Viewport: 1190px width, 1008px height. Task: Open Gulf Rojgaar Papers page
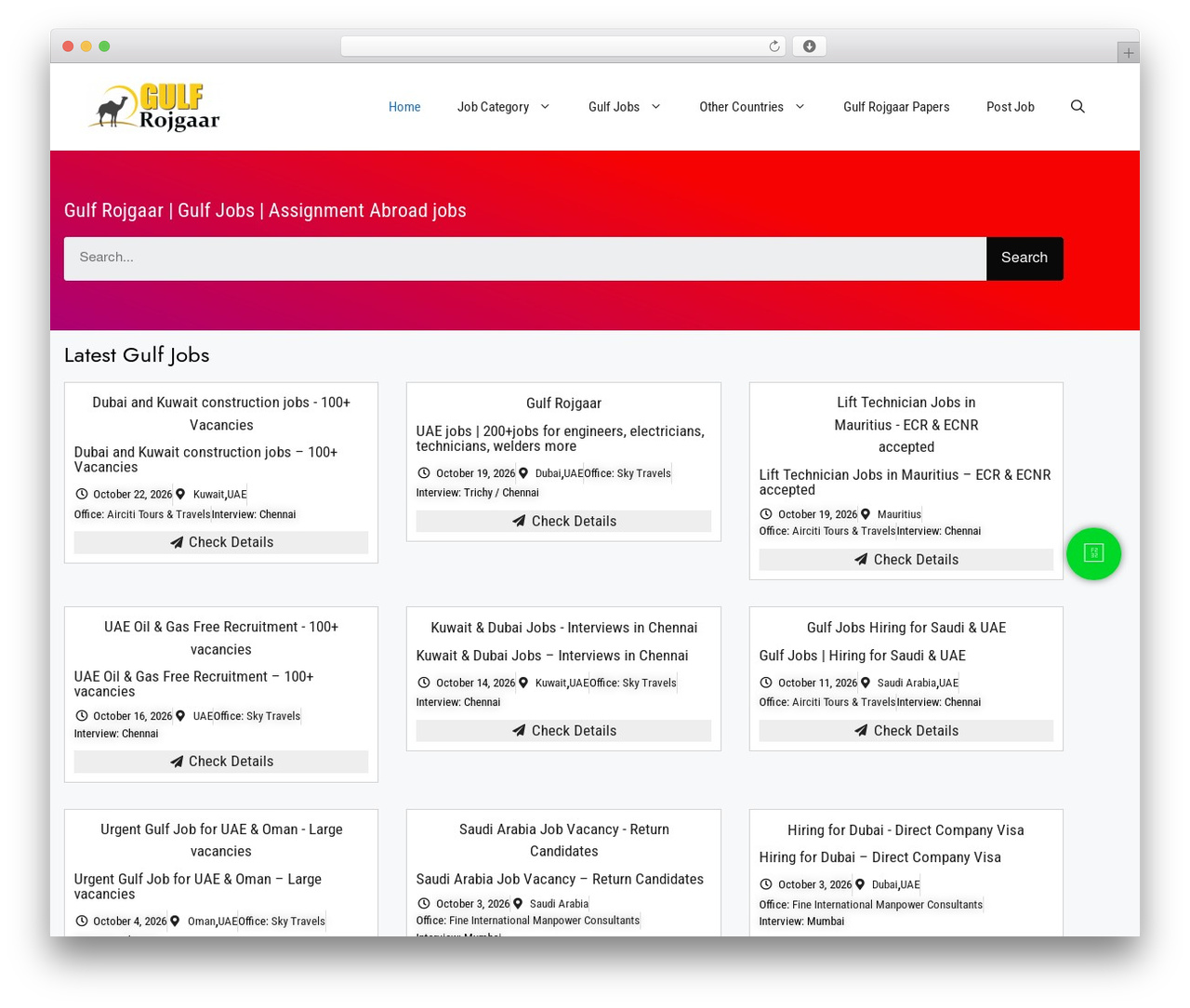pyautogui.click(x=896, y=107)
